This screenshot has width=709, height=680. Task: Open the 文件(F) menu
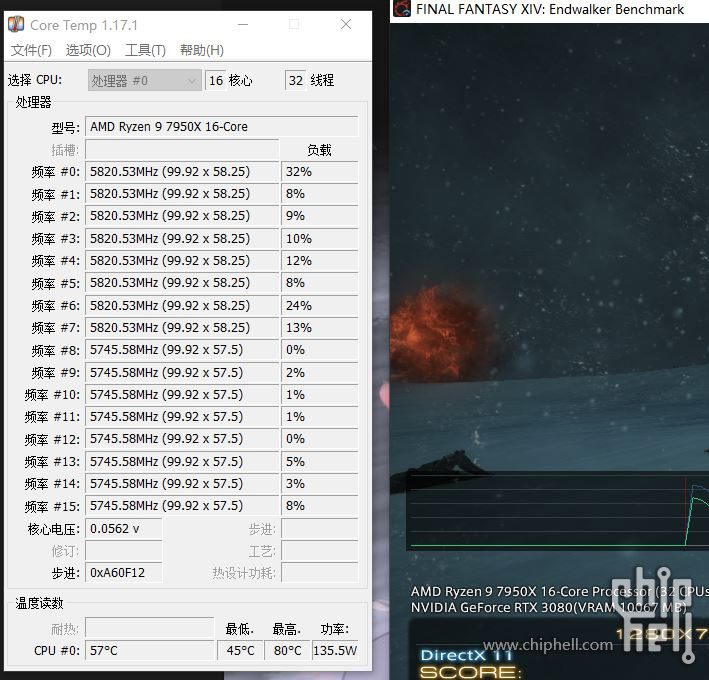click(x=31, y=50)
